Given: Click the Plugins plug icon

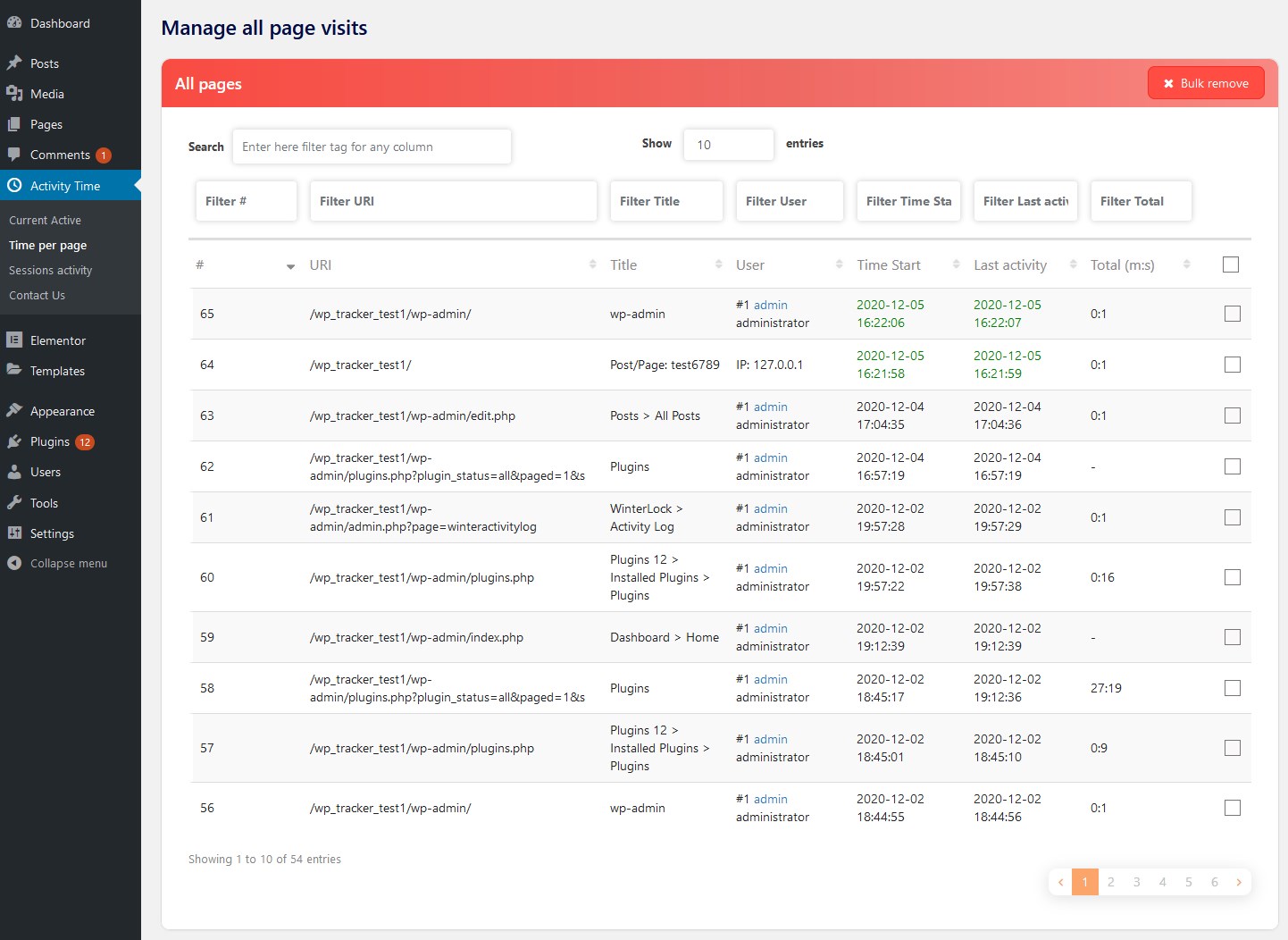Looking at the screenshot, I should click(14, 441).
